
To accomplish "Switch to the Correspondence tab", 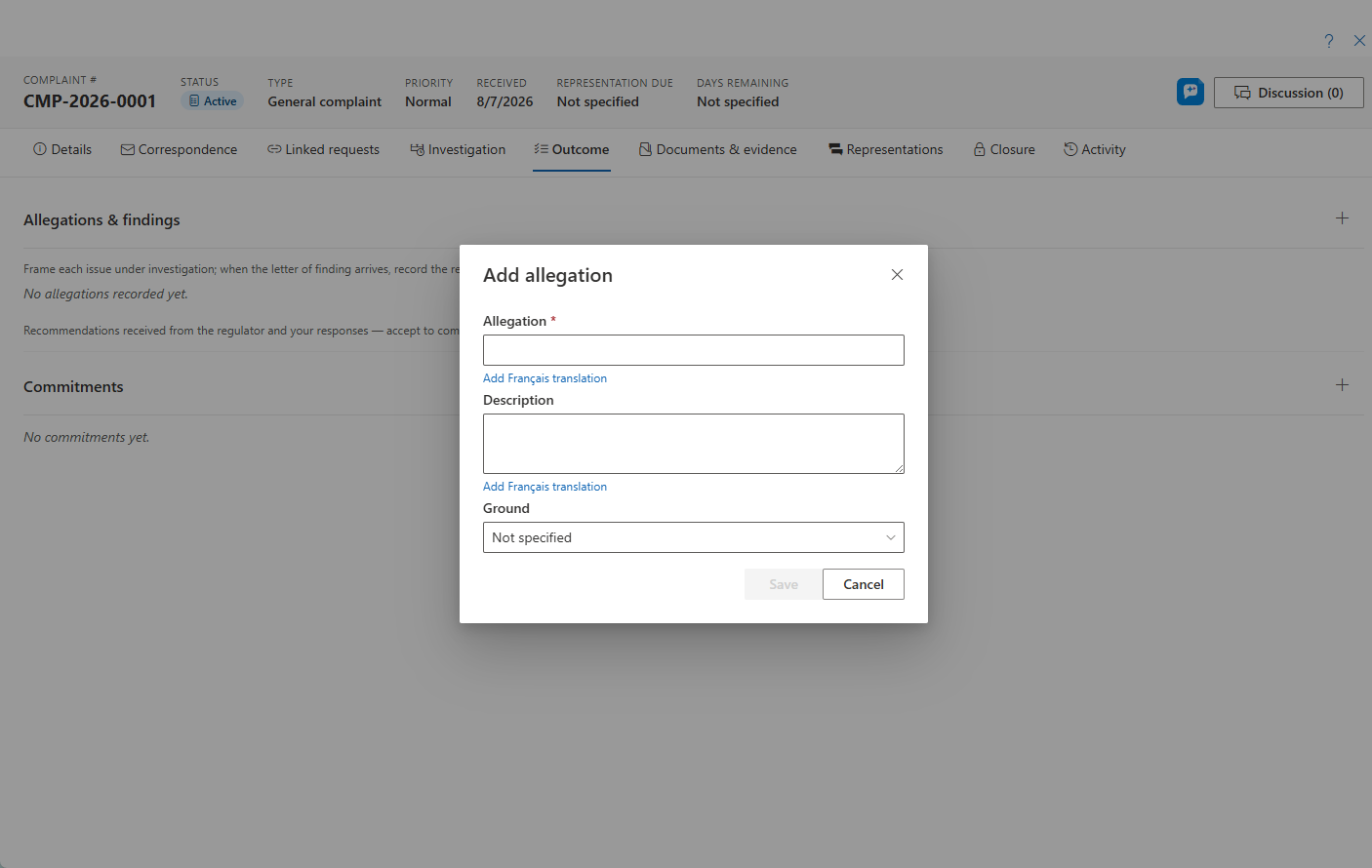I will 179,149.
